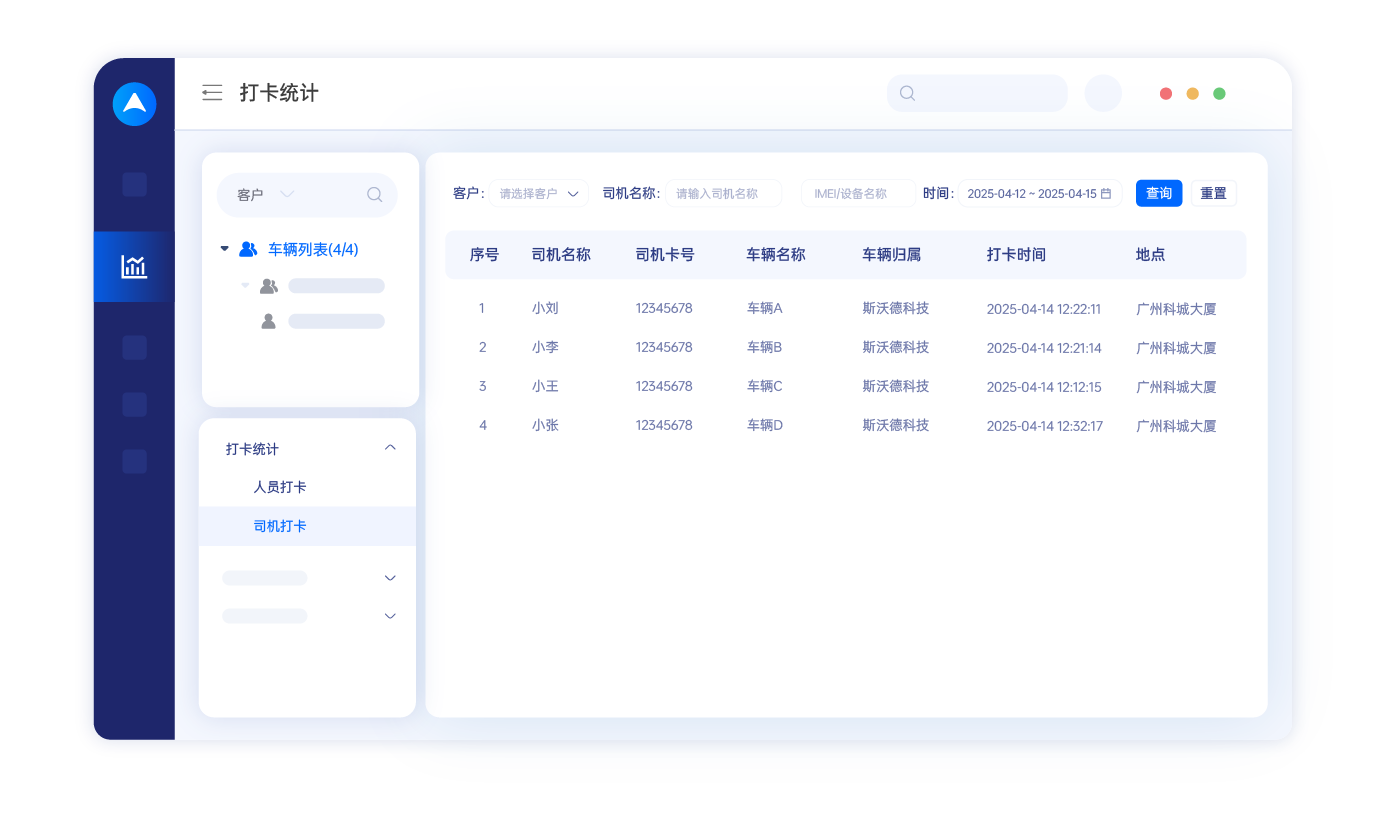1388x822 pixels.
Task: Click the hamburger menu icon beside 打卡统计 title
Action: click(212, 92)
